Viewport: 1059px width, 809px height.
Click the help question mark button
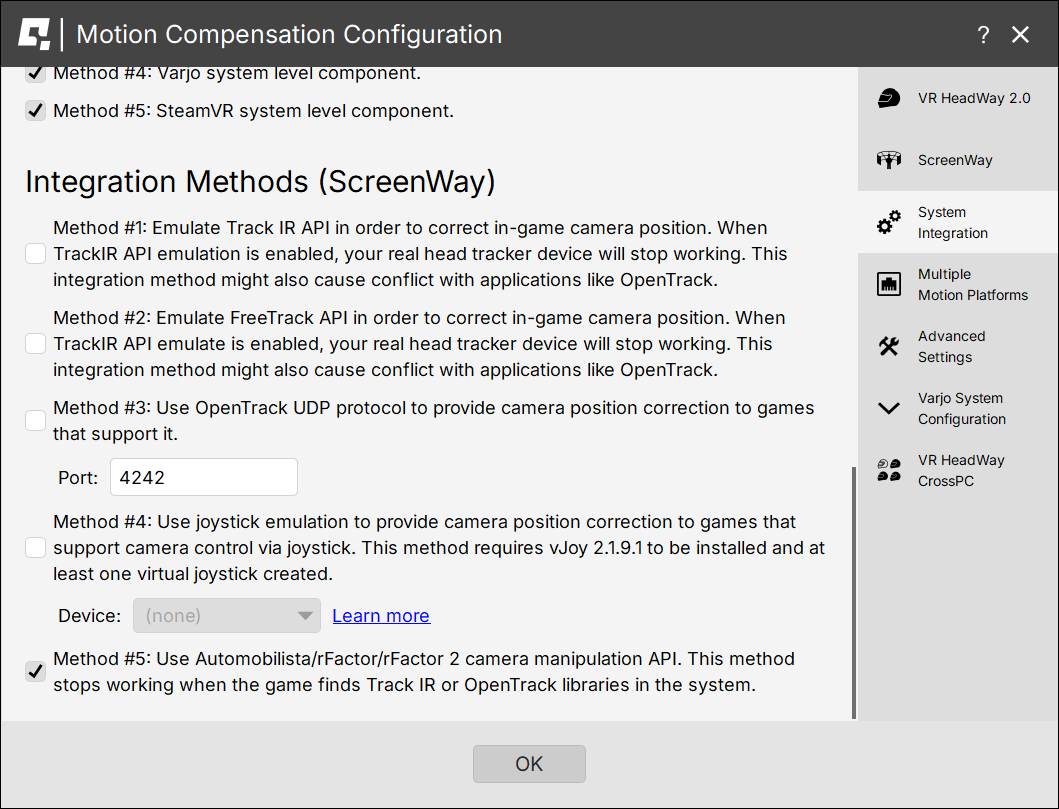(983, 35)
